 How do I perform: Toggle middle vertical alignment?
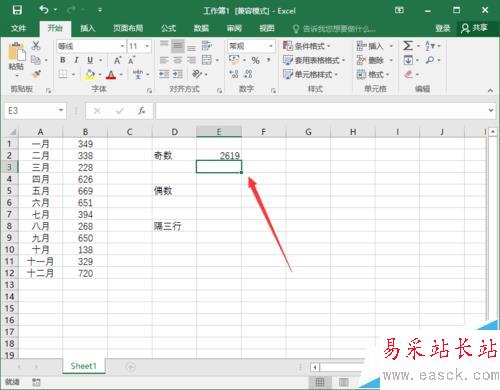coord(178,46)
